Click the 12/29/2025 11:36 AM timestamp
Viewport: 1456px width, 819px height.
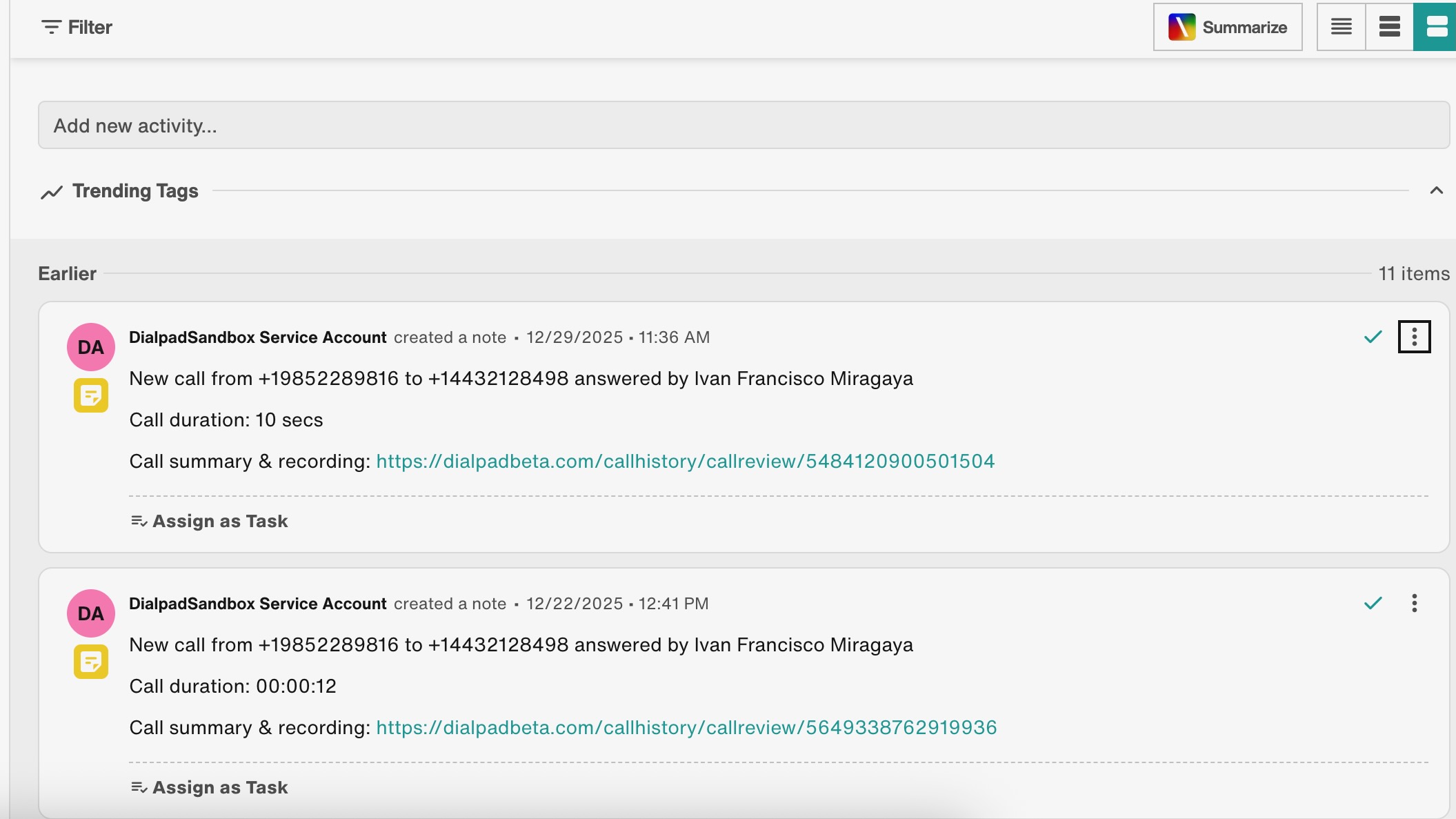(x=618, y=337)
